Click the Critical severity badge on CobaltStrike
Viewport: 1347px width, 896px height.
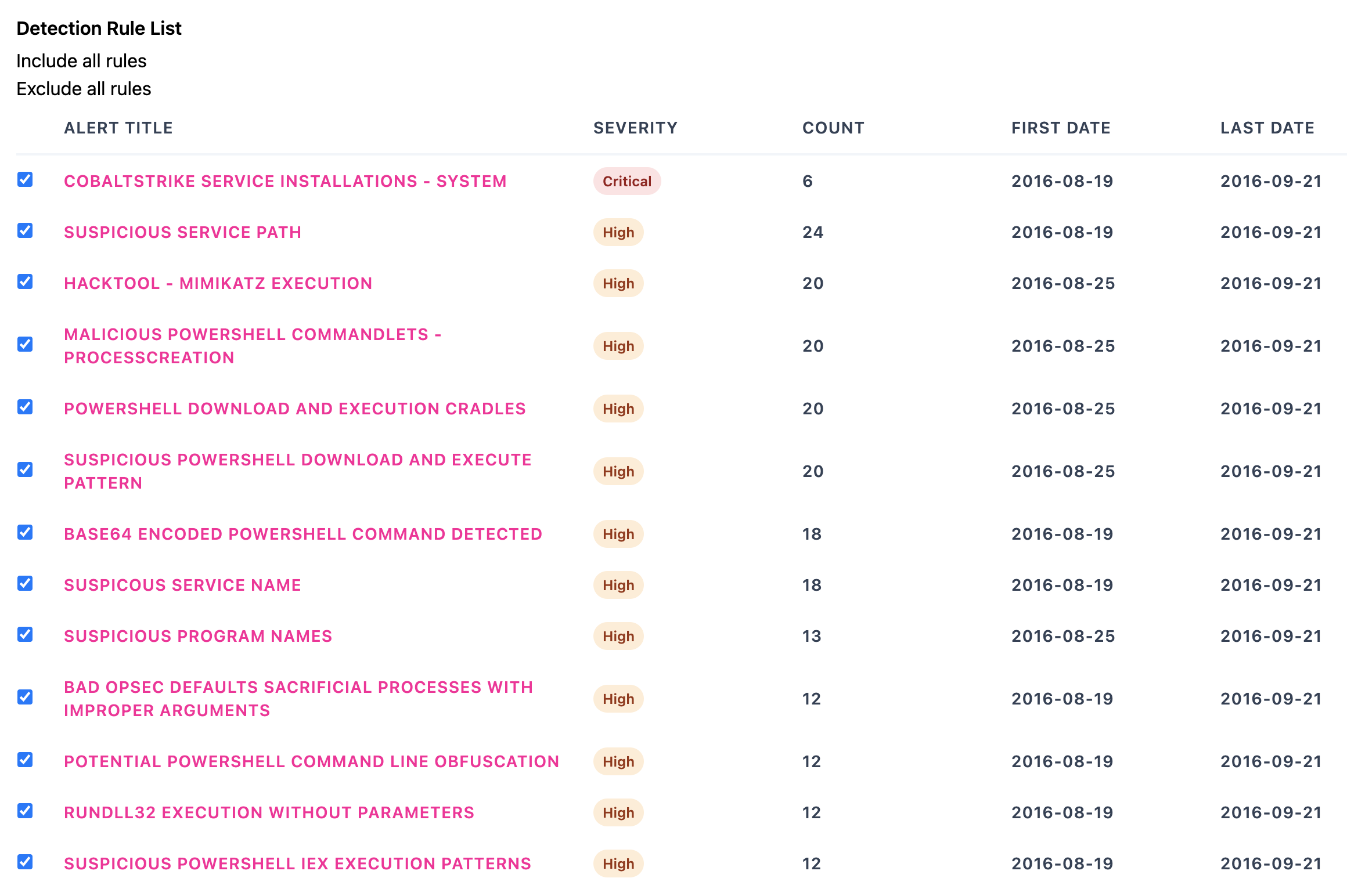(627, 181)
